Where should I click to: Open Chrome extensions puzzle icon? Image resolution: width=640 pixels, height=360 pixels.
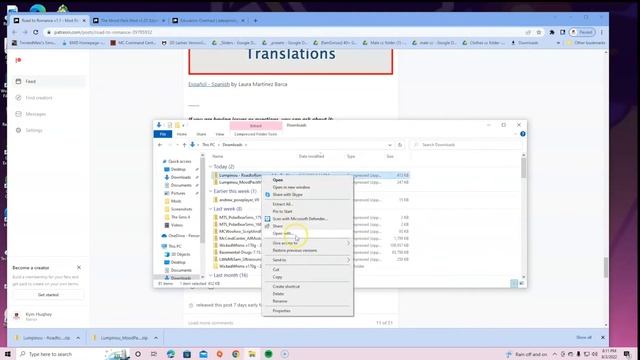click(552, 32)
